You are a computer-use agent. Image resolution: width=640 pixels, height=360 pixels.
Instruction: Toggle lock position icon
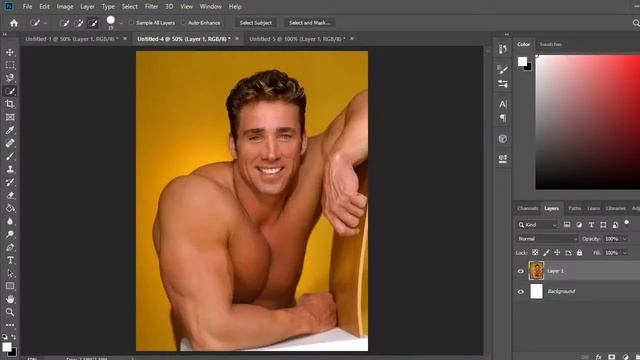click(x=557, y=253)
